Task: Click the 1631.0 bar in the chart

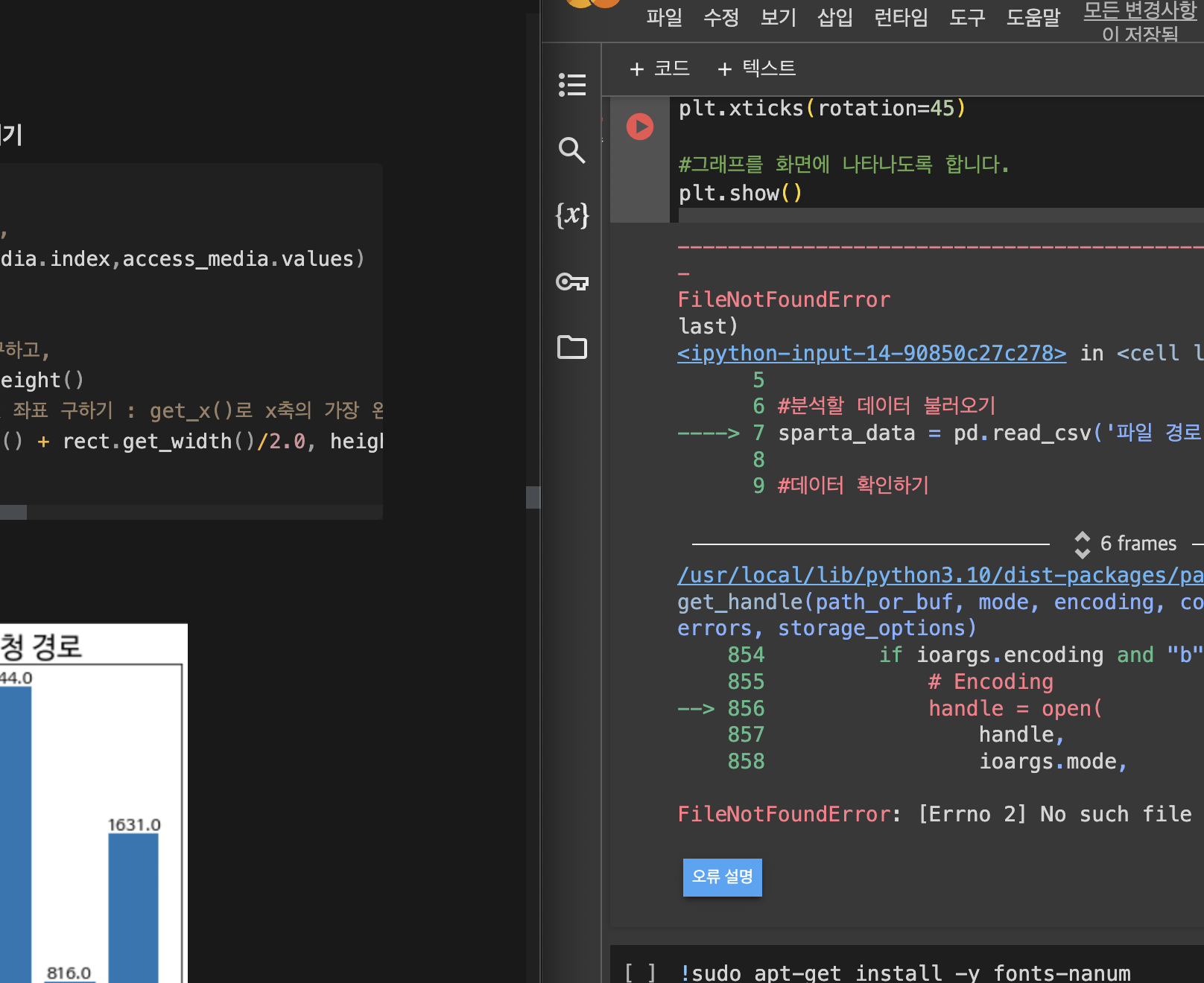Action: pos(133,908)
